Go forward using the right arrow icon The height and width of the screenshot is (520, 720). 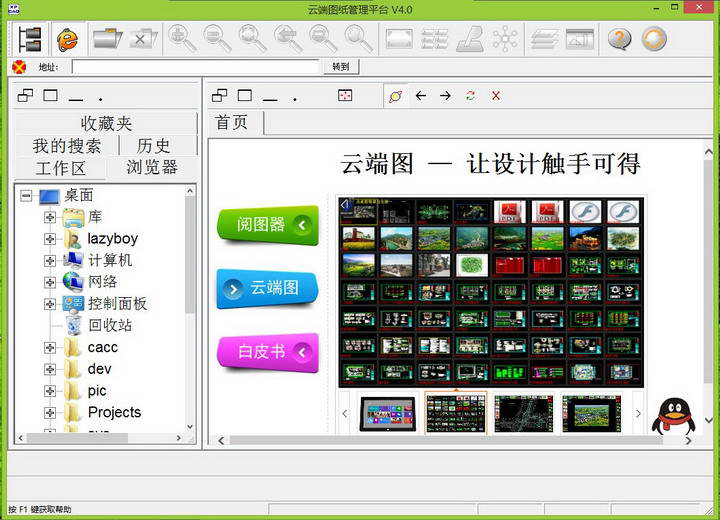(445, 96)
